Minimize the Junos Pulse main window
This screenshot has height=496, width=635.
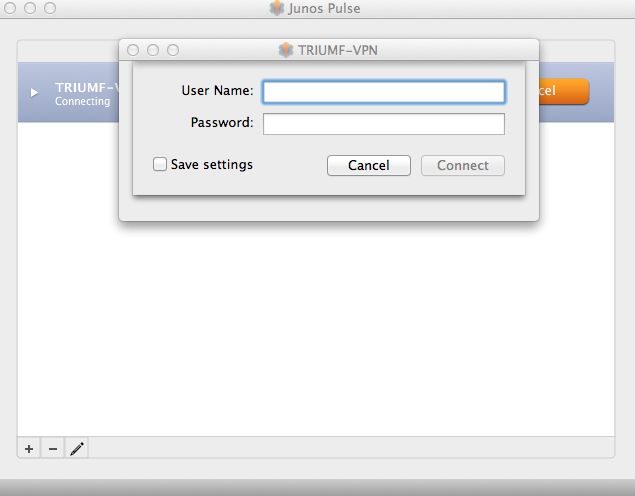pos(30,8)
